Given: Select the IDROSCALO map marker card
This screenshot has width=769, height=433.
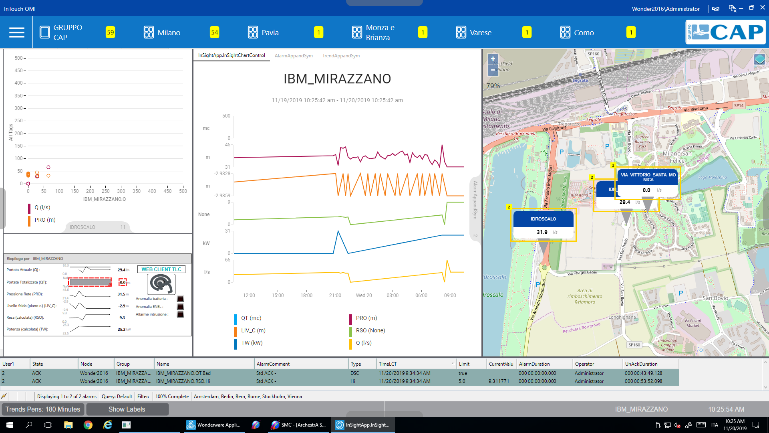Looking at the screenshot, I should pos(543,225).
